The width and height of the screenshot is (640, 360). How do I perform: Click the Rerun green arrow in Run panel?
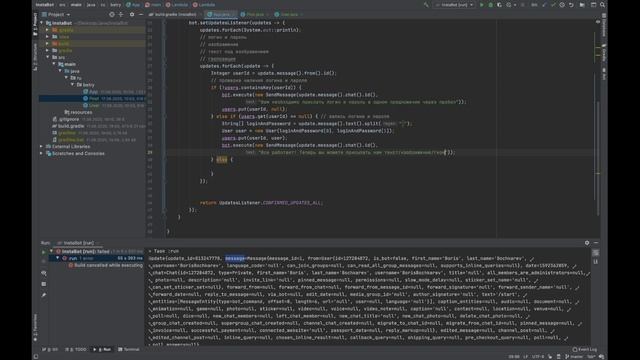44,252
